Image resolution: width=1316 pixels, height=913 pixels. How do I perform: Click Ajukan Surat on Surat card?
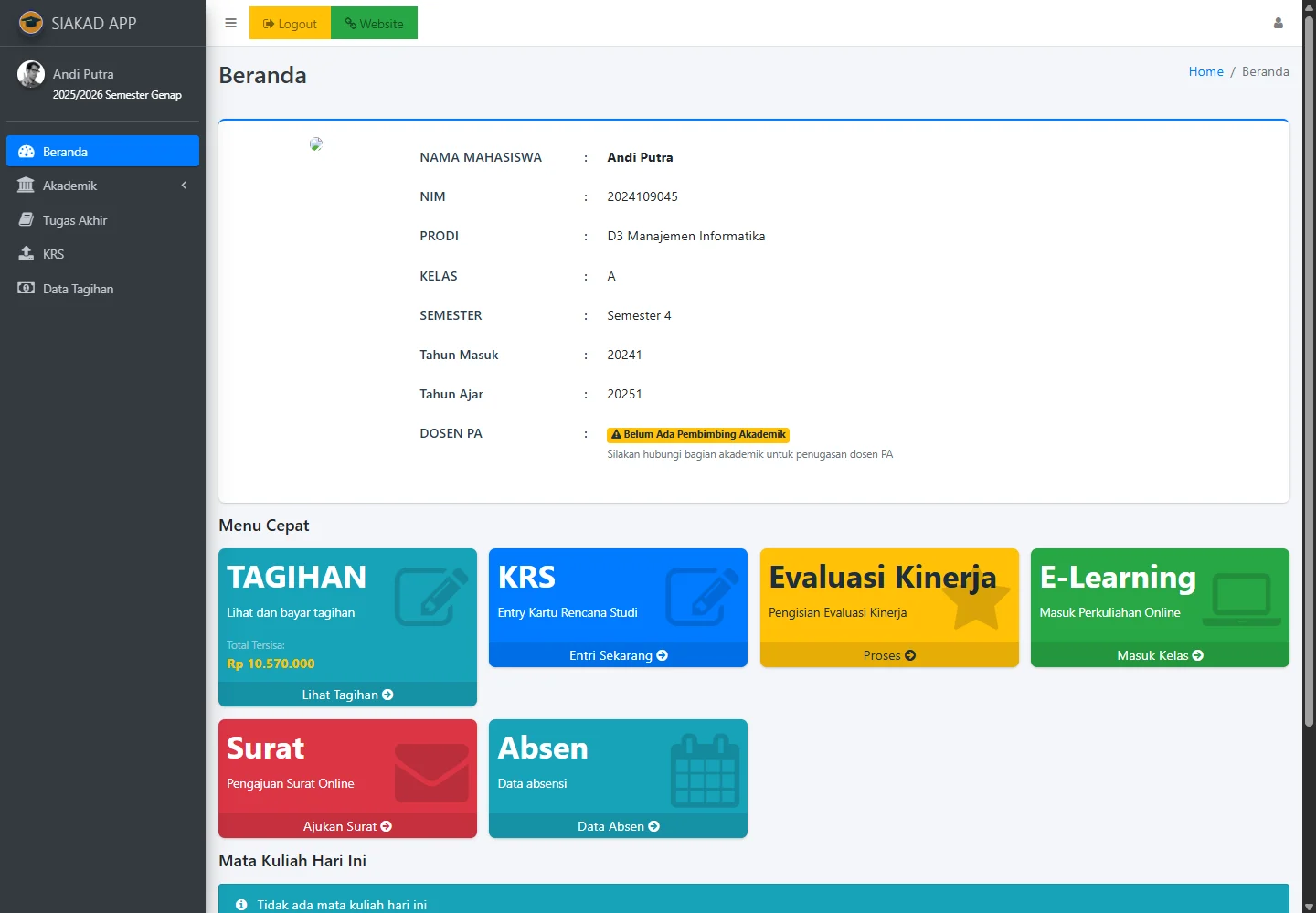pyautogui.click(x=347, y=826)
